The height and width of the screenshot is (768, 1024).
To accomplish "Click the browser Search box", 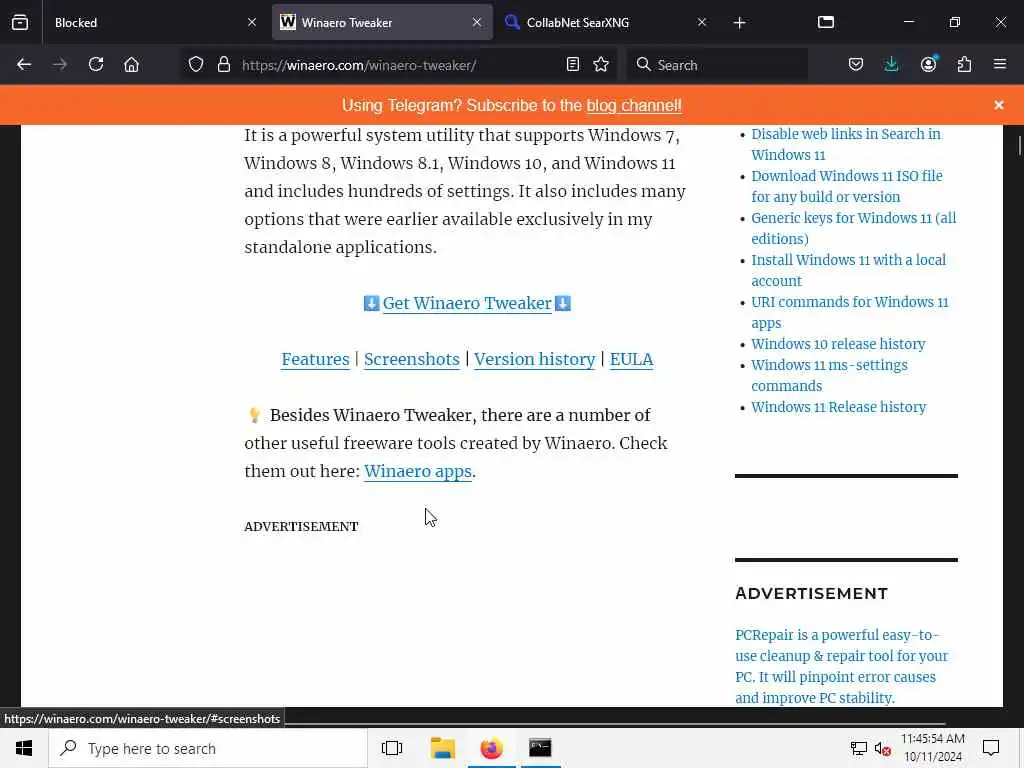I will point(718,65).
